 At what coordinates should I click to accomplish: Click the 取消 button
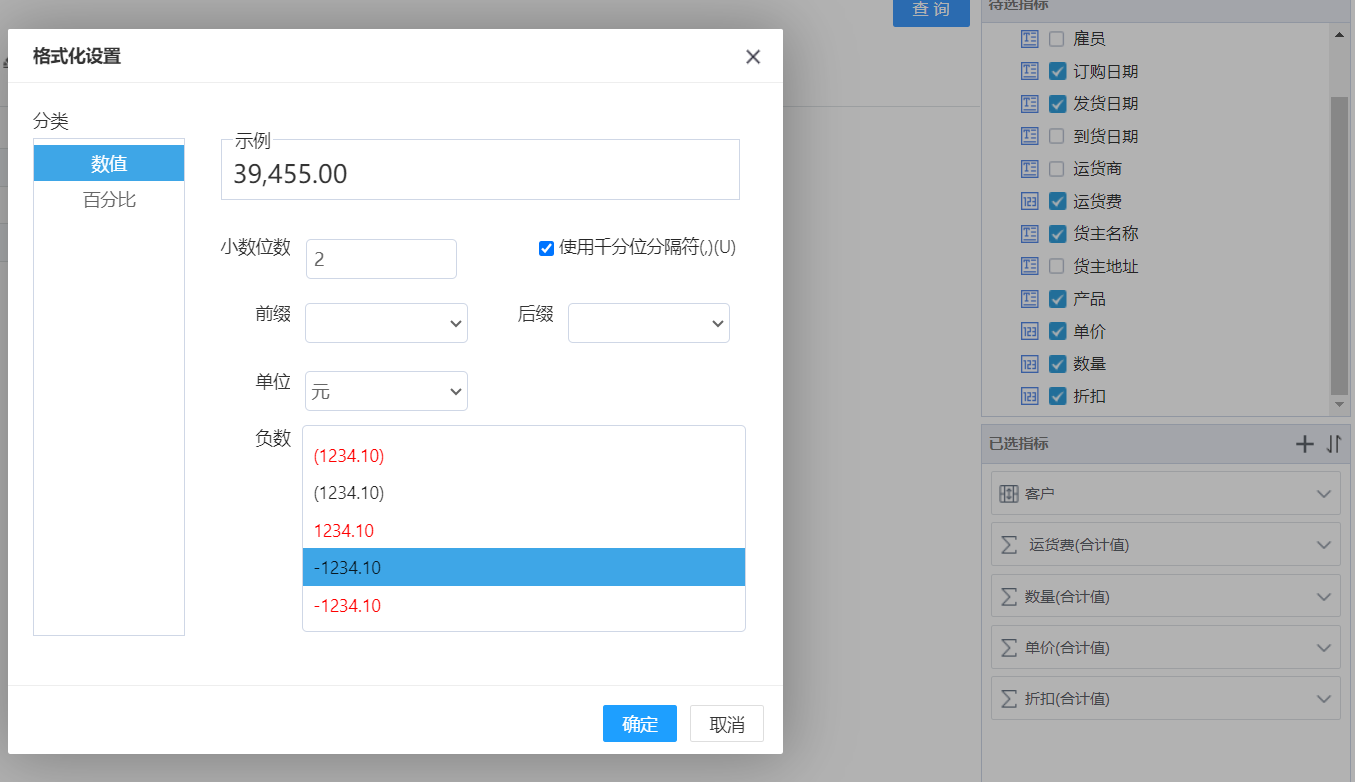(726, 724)
